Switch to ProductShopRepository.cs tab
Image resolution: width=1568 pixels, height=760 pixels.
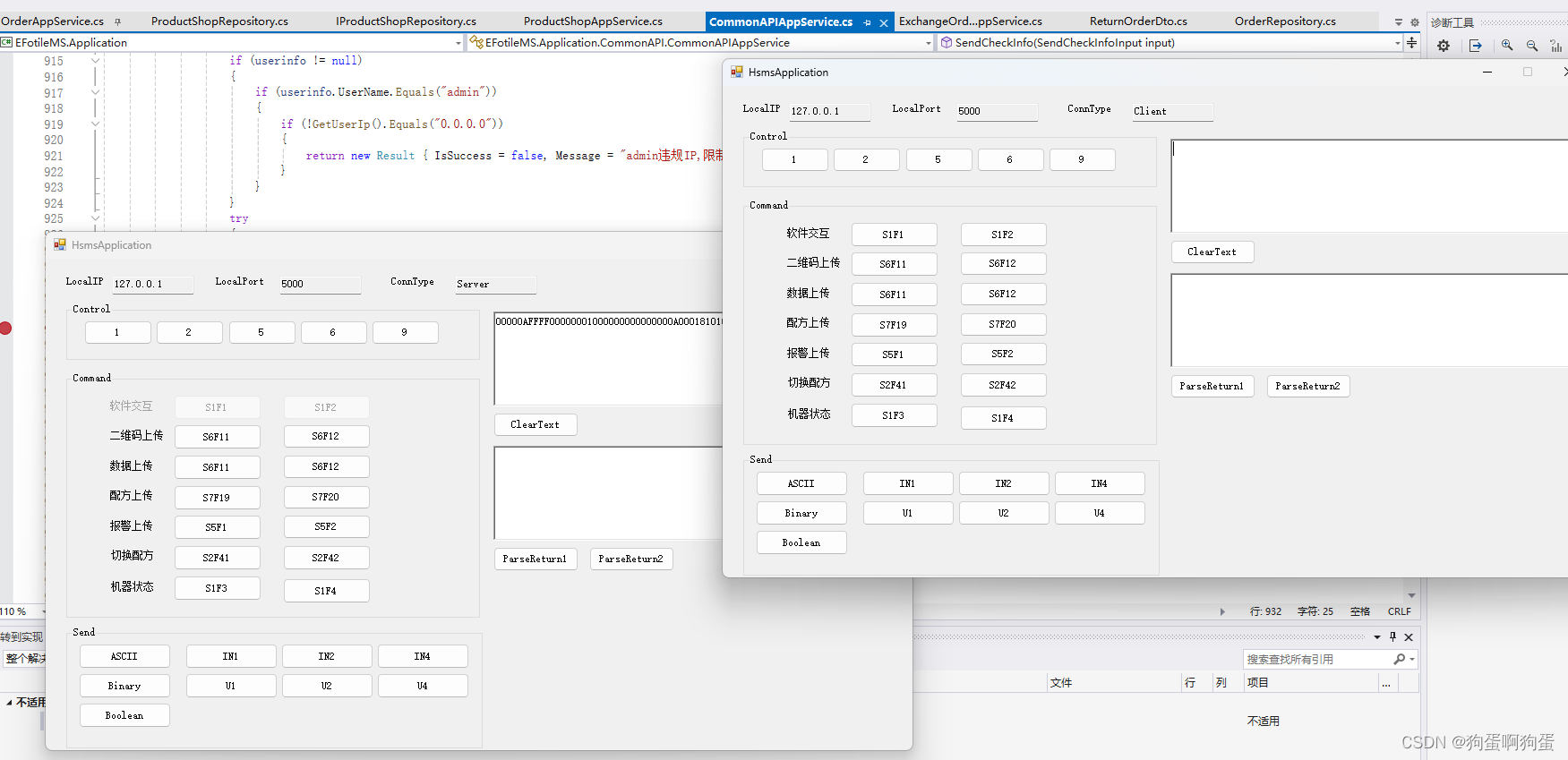click(219, 21)
